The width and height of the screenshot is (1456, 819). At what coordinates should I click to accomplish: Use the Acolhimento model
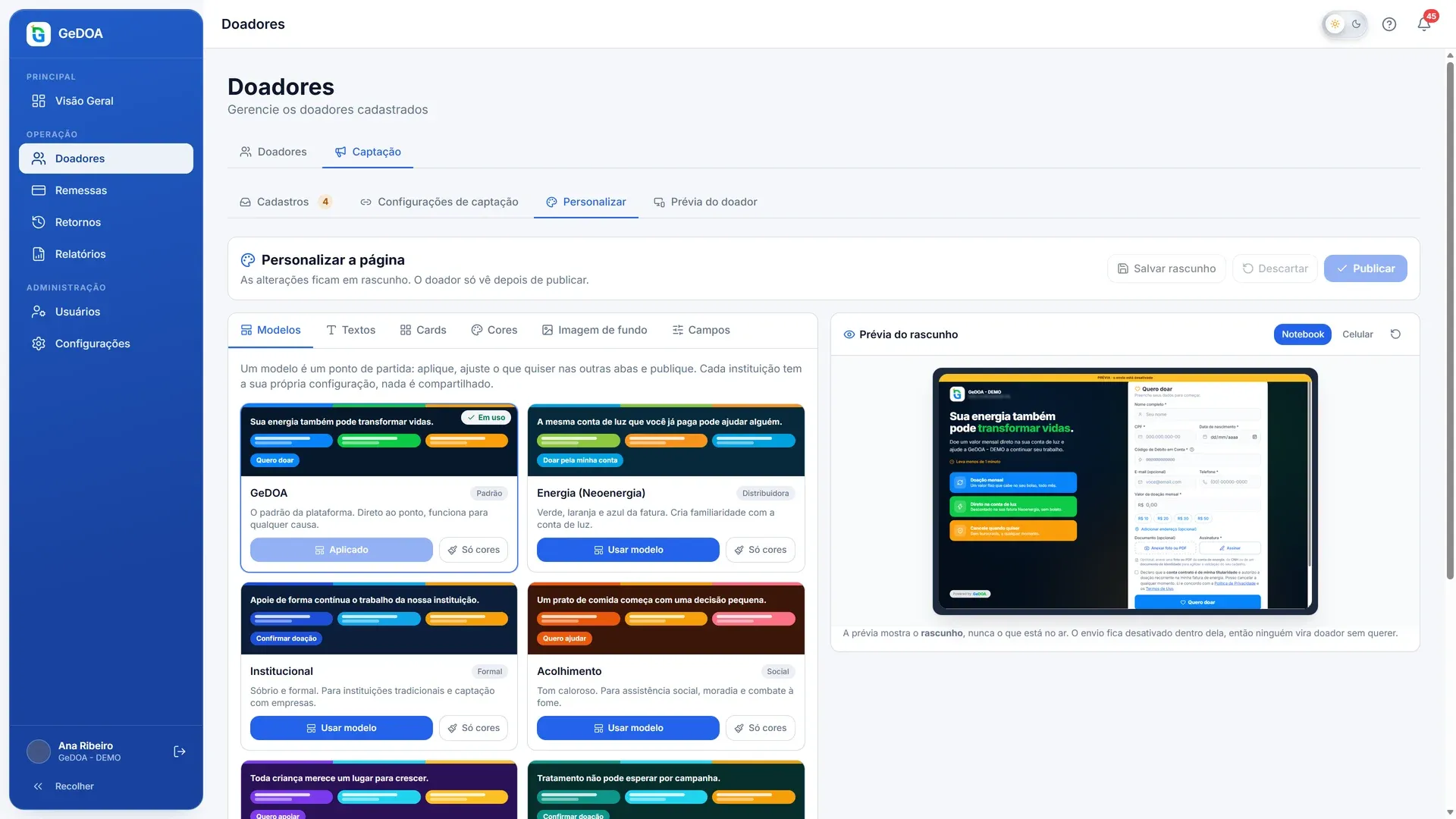(628, 728)
